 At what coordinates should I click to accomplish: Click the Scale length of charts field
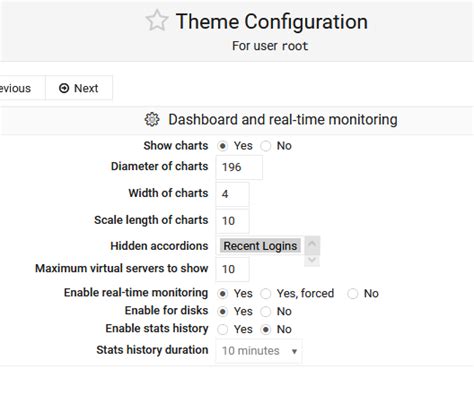232,221
